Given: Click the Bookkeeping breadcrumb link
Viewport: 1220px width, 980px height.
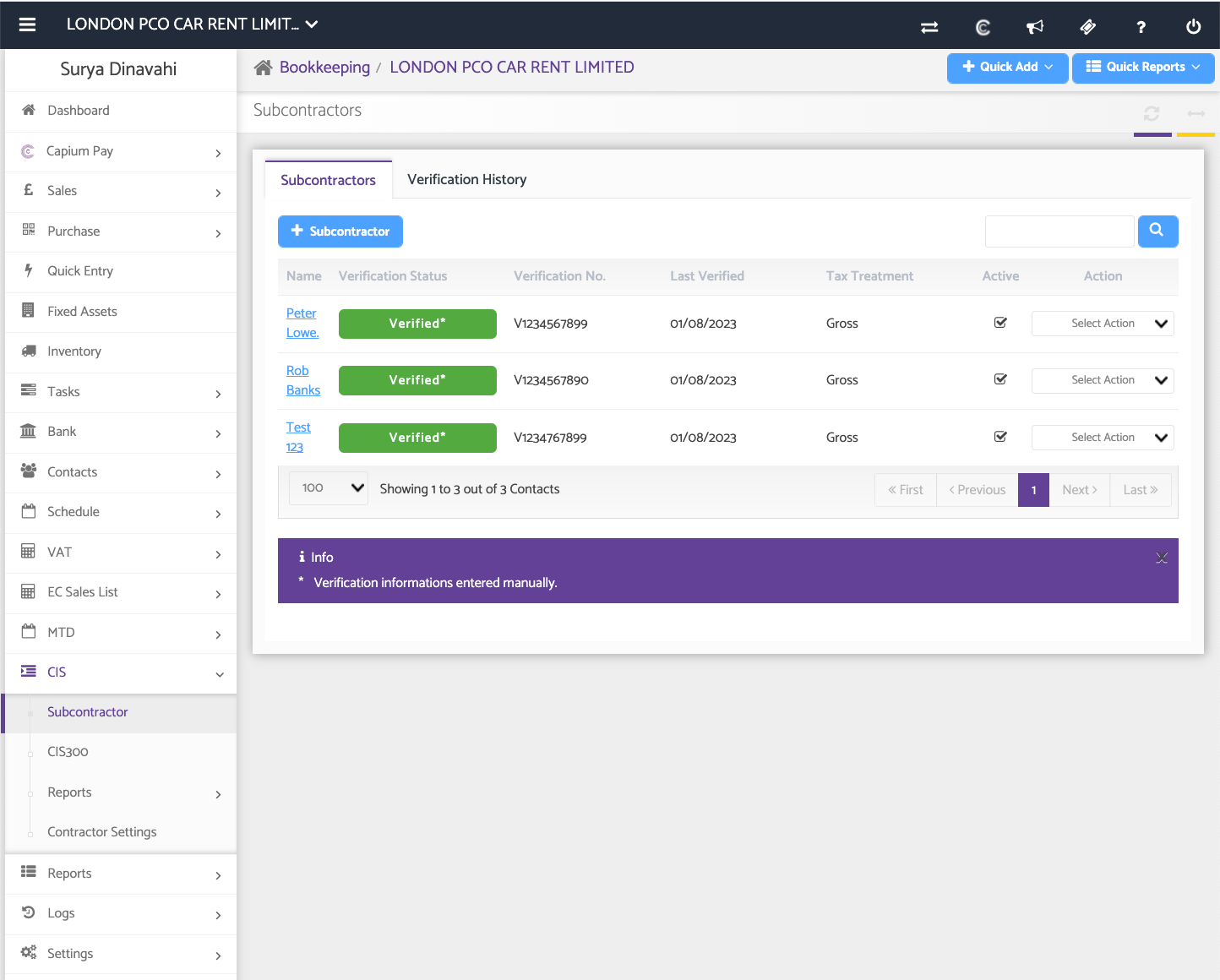Looking at the screenshot, I should (324, 68).
